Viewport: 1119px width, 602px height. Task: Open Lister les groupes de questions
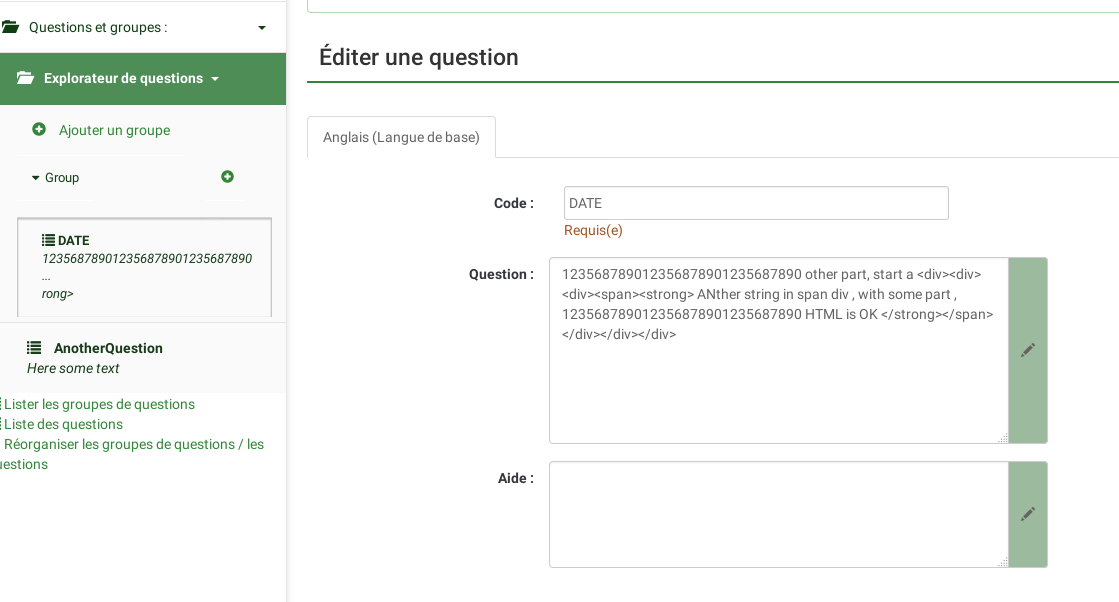pos(99,404)
